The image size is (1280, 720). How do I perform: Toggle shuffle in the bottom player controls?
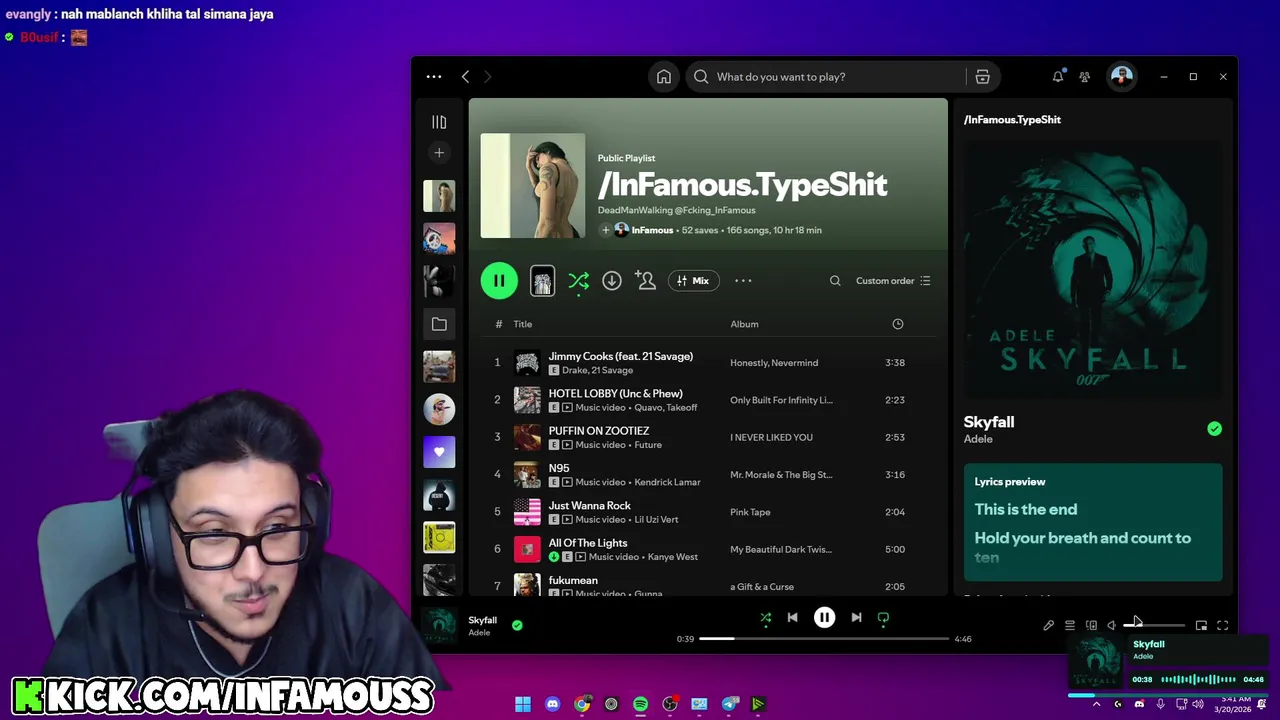pos(766,618)
